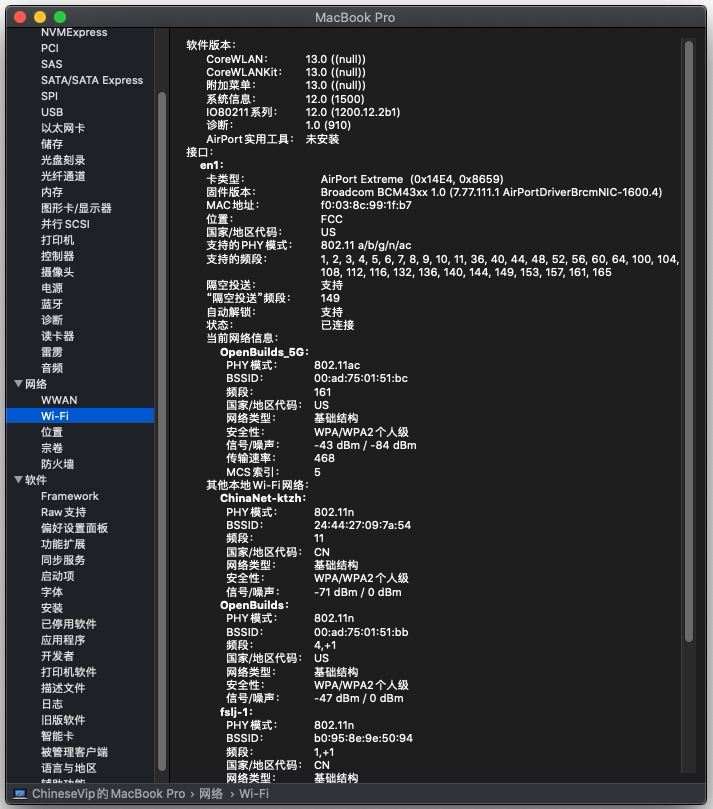Select the highlighted Wi-Fi sidebar item
This screenshot has width=713, height=809.
click(80, 415)
